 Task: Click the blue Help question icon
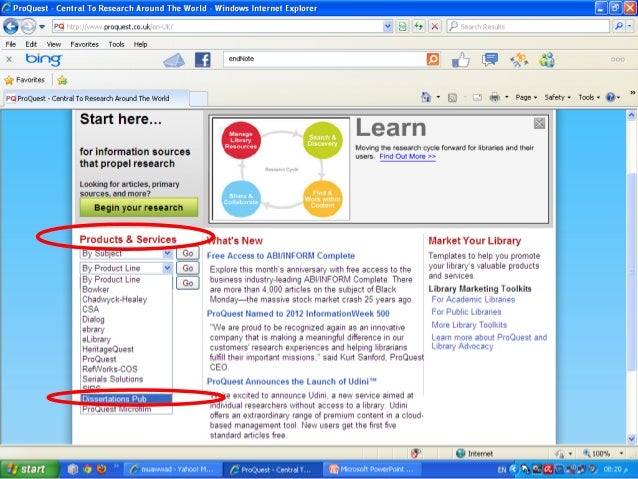(610, 97)
